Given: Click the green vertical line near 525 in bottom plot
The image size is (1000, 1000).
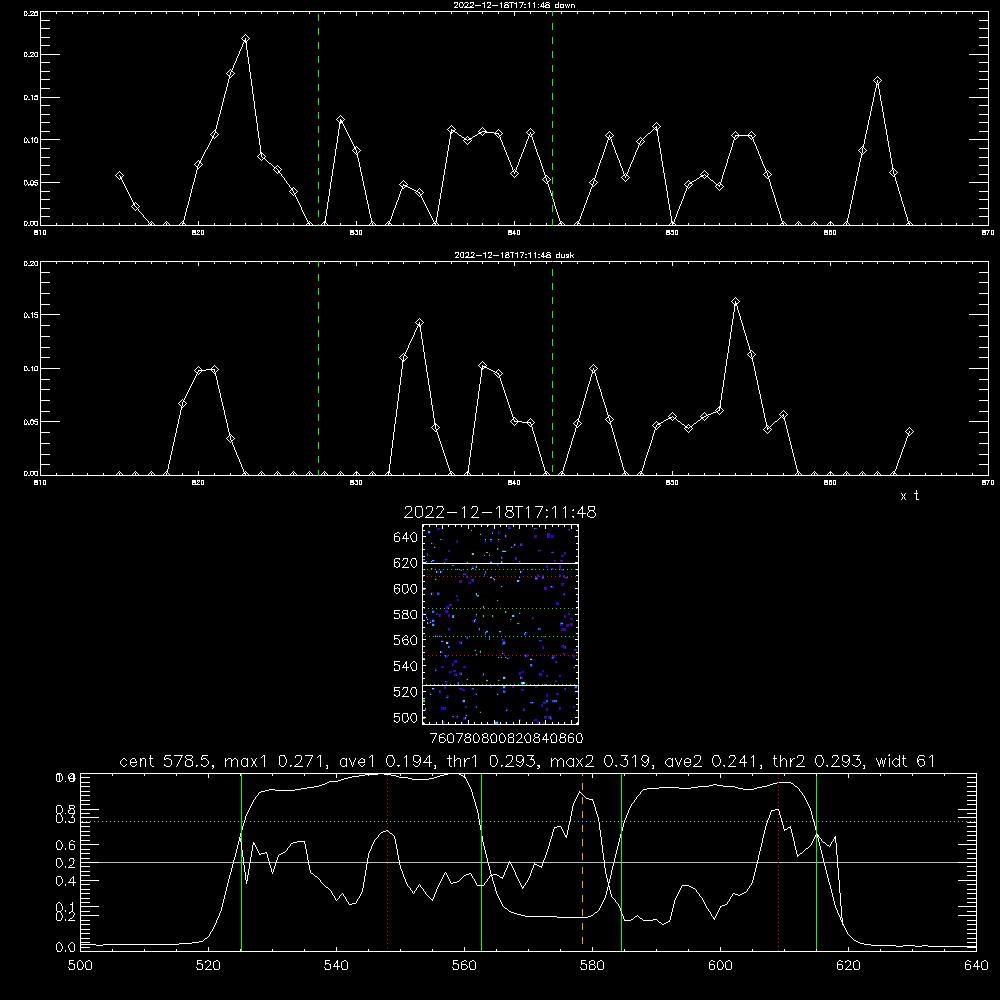Looking at the screenshot, I should pyautogui.click(x=241, y=861).
